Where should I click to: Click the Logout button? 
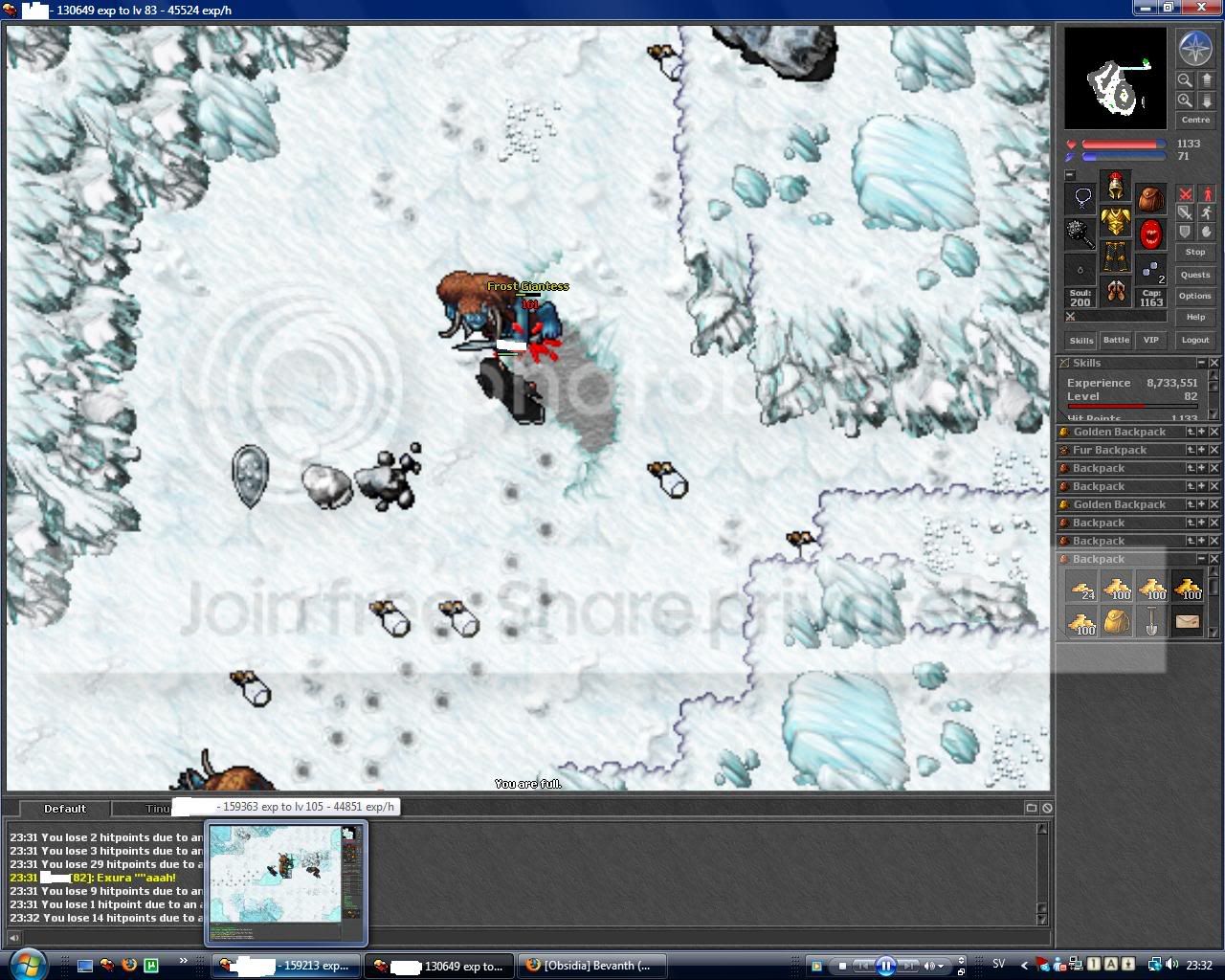coord(1195,340)
